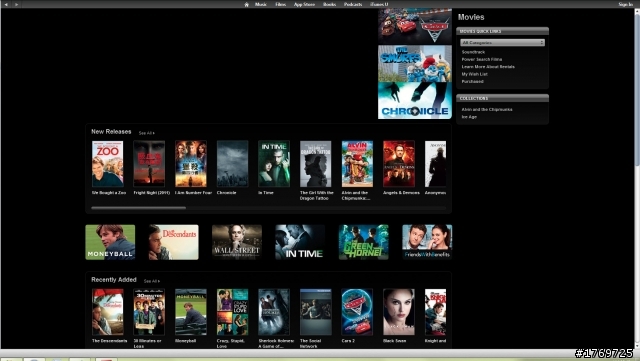
Task: Open the Ice Age collection link
Action: [469, 117]
